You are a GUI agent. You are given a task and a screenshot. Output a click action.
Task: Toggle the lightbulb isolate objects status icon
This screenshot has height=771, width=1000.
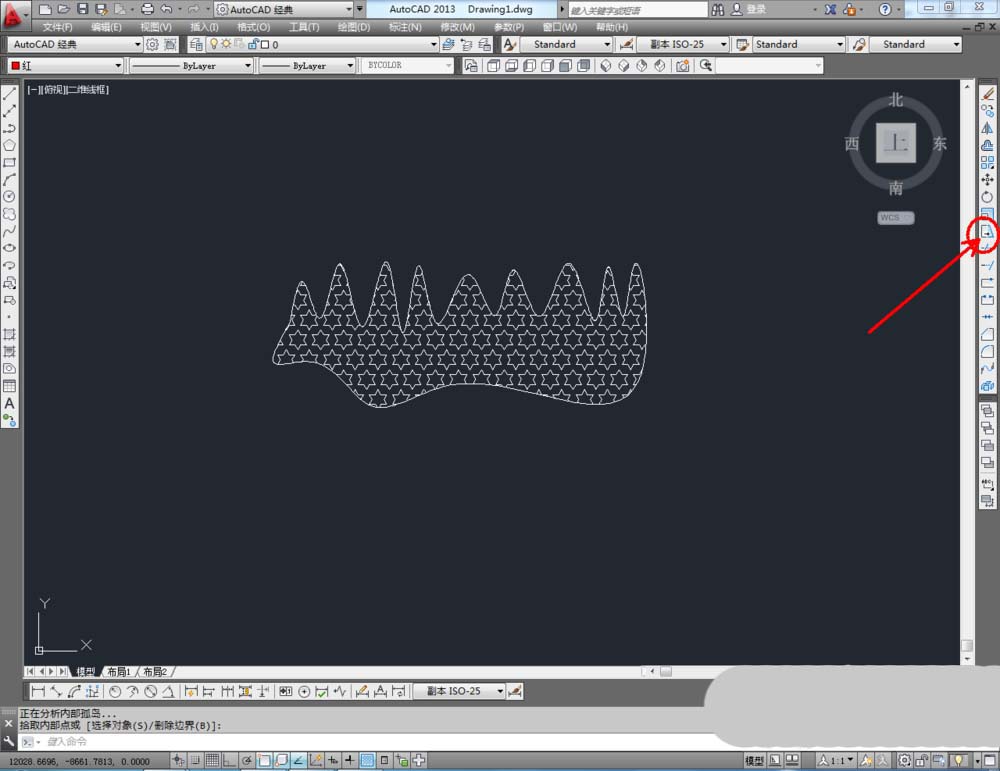coord(958,760)
